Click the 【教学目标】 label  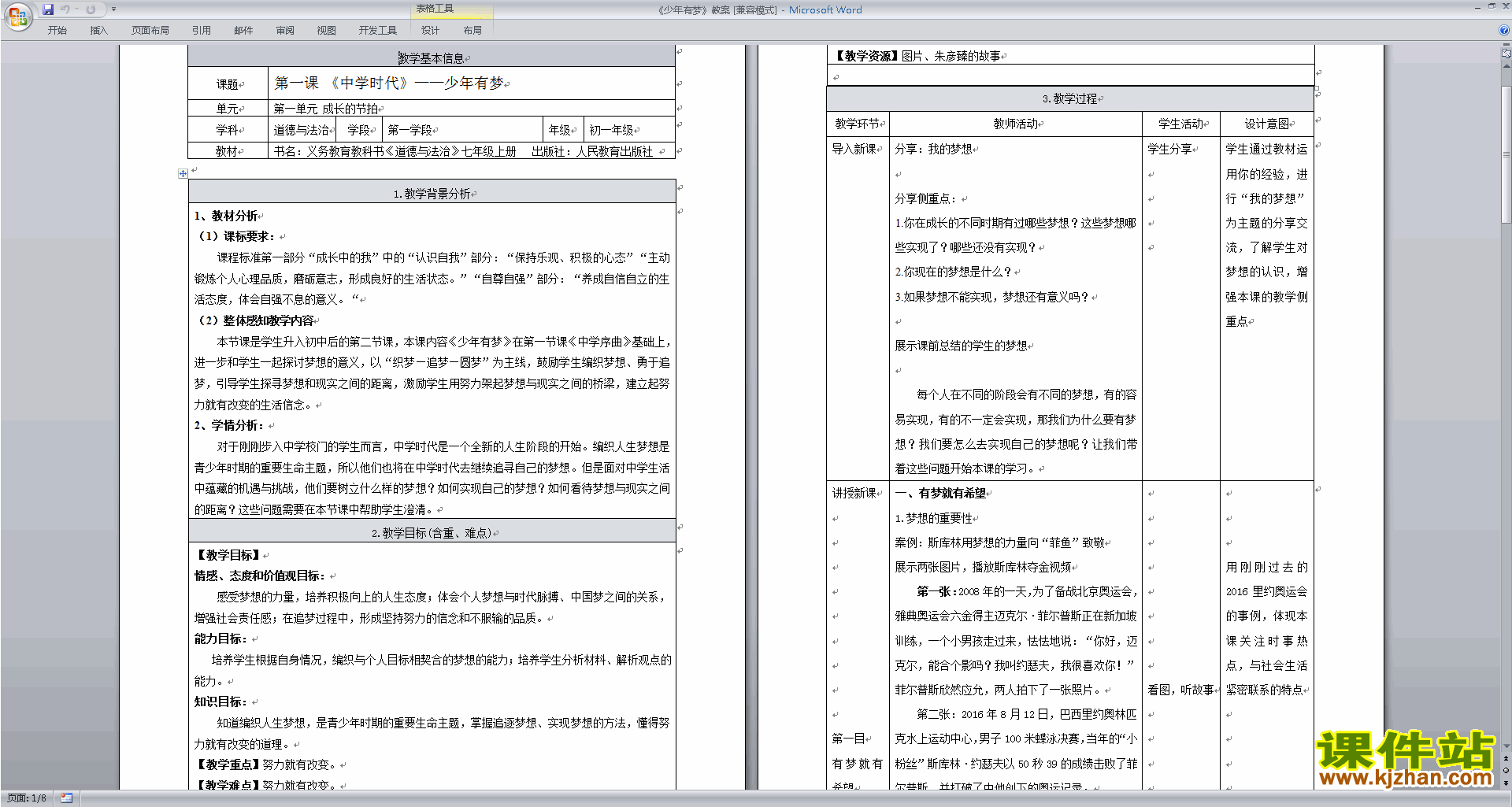228,555
